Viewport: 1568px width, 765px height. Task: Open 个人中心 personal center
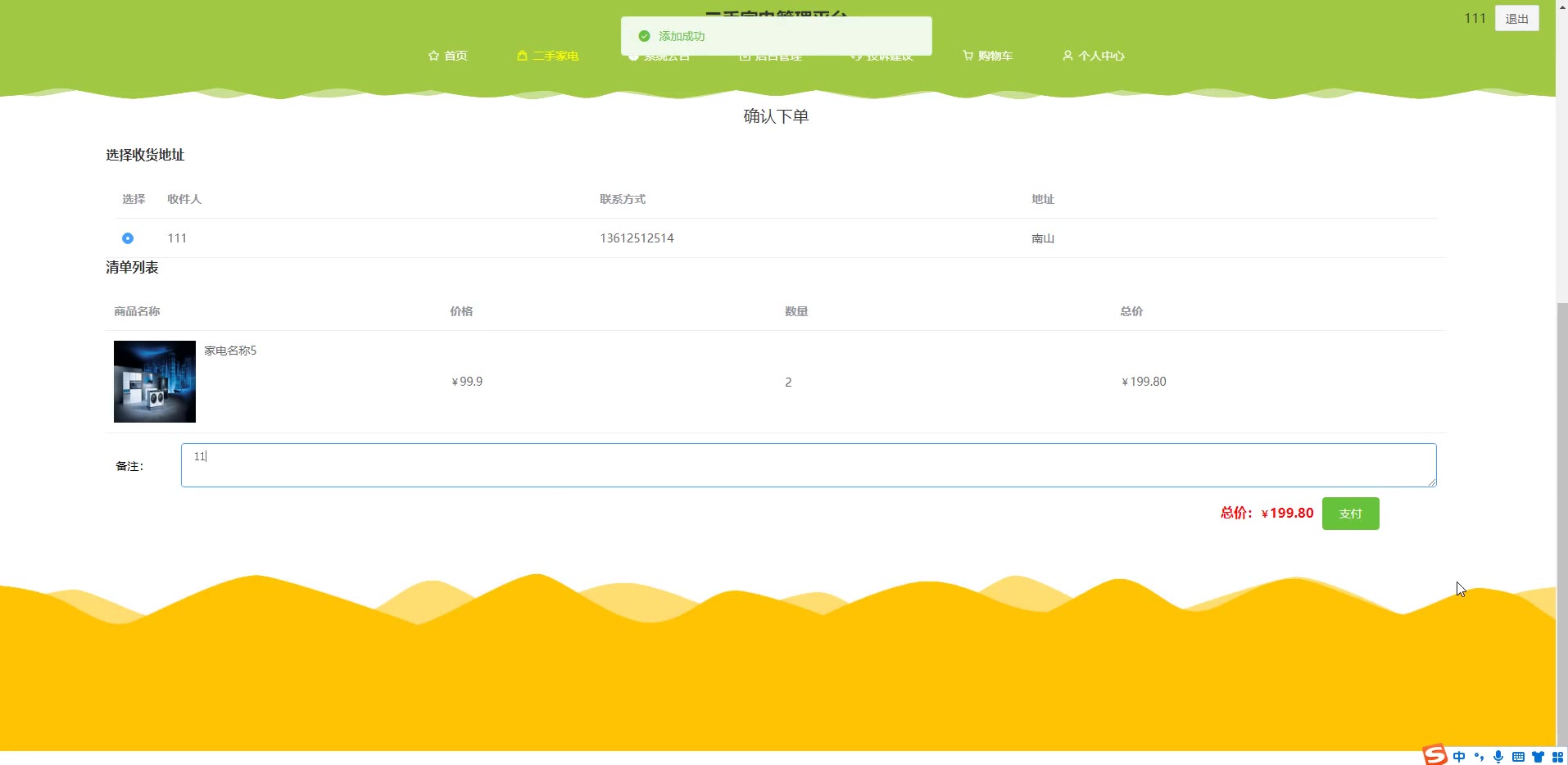(1094, 56)
